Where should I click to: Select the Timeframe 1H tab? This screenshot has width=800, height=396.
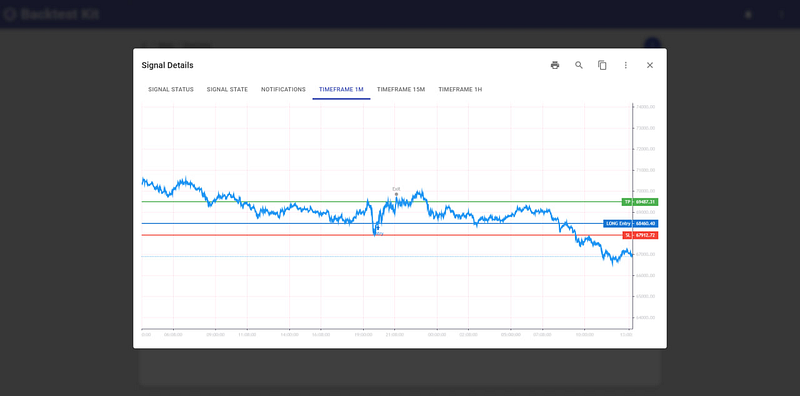click(460, 89)
